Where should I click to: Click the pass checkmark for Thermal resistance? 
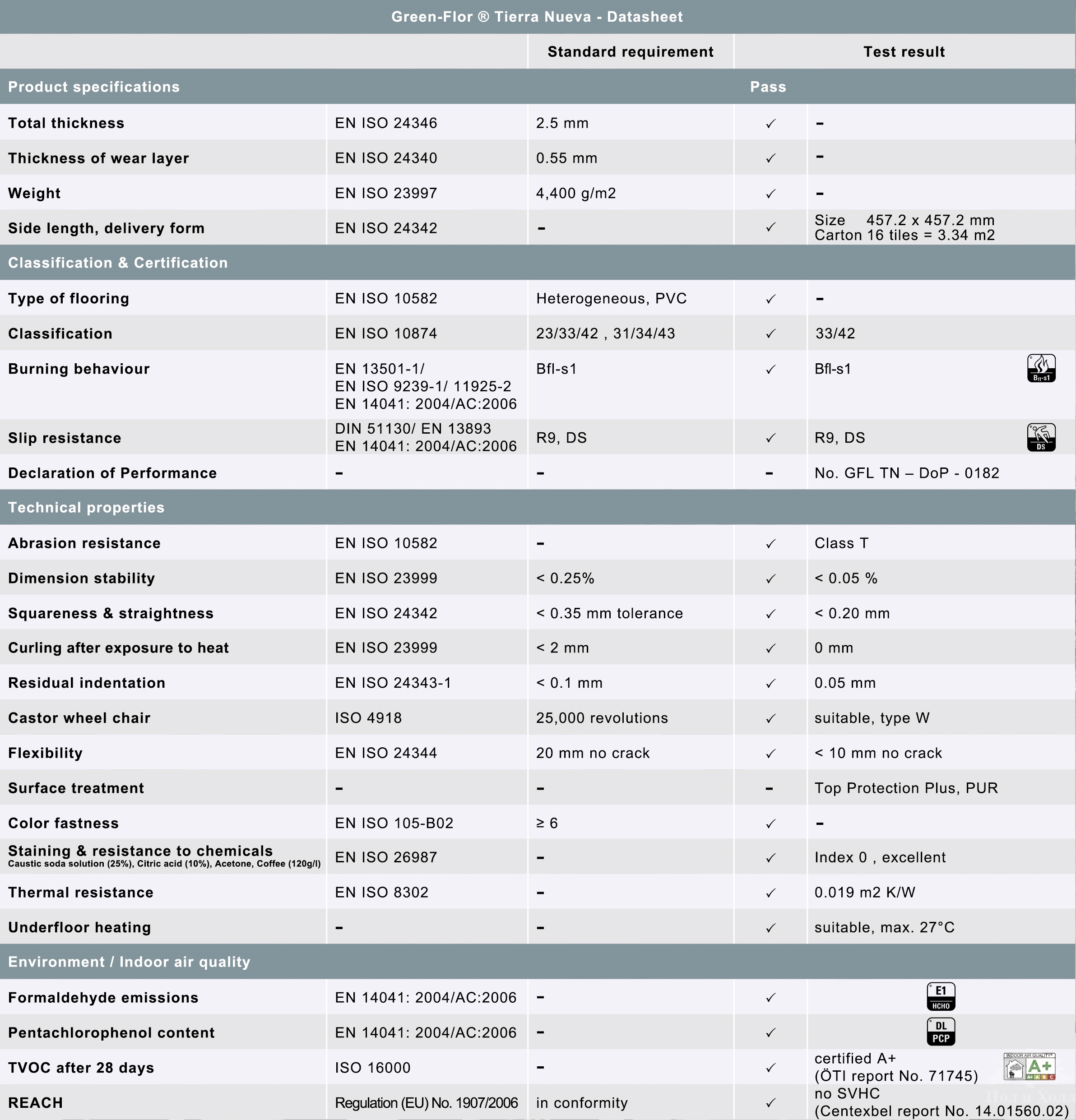click(770, 893)
